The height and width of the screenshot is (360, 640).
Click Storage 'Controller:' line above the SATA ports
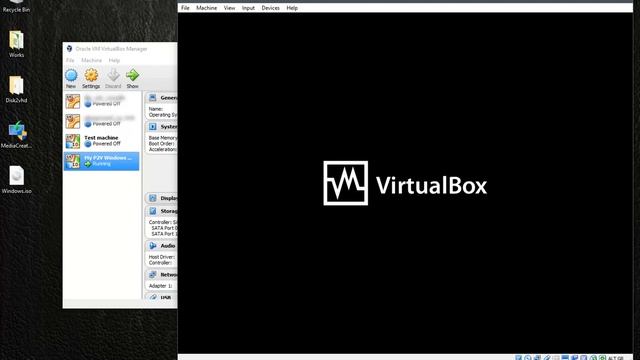(x=163, y=222)
